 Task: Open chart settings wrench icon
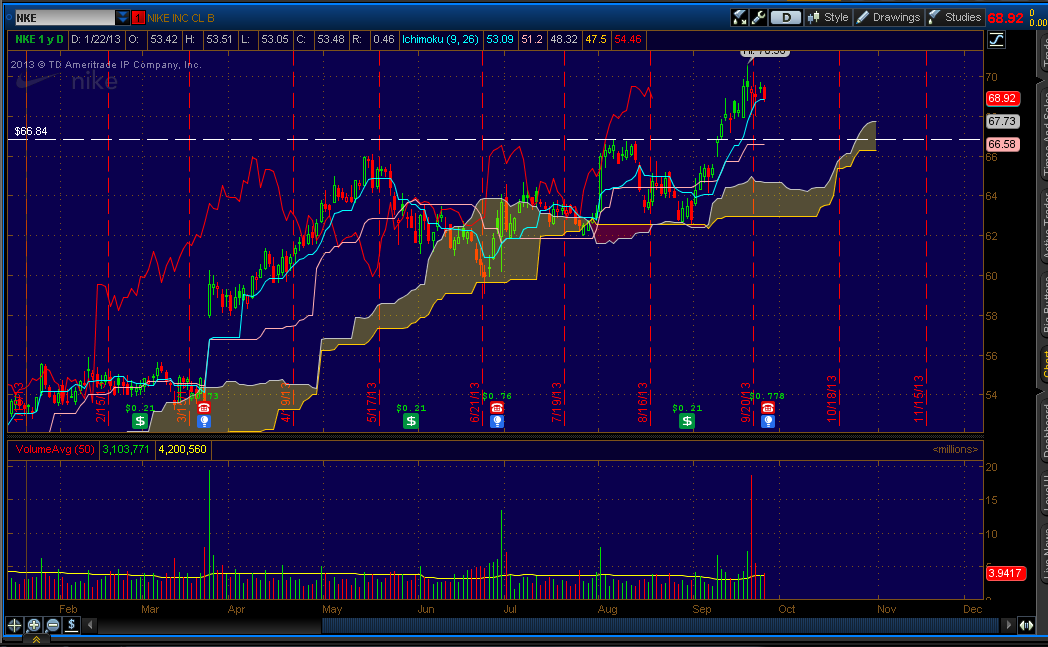pos(758,17)
